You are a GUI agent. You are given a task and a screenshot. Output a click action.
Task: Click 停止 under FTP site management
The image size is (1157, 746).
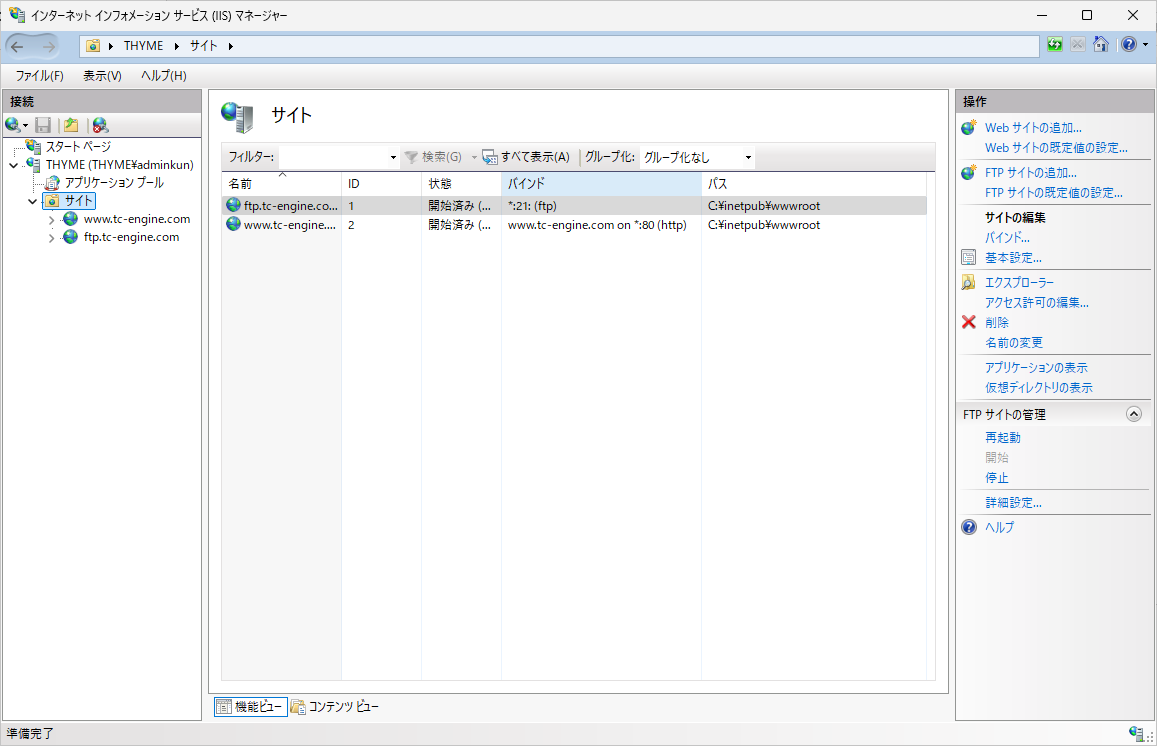996,478
